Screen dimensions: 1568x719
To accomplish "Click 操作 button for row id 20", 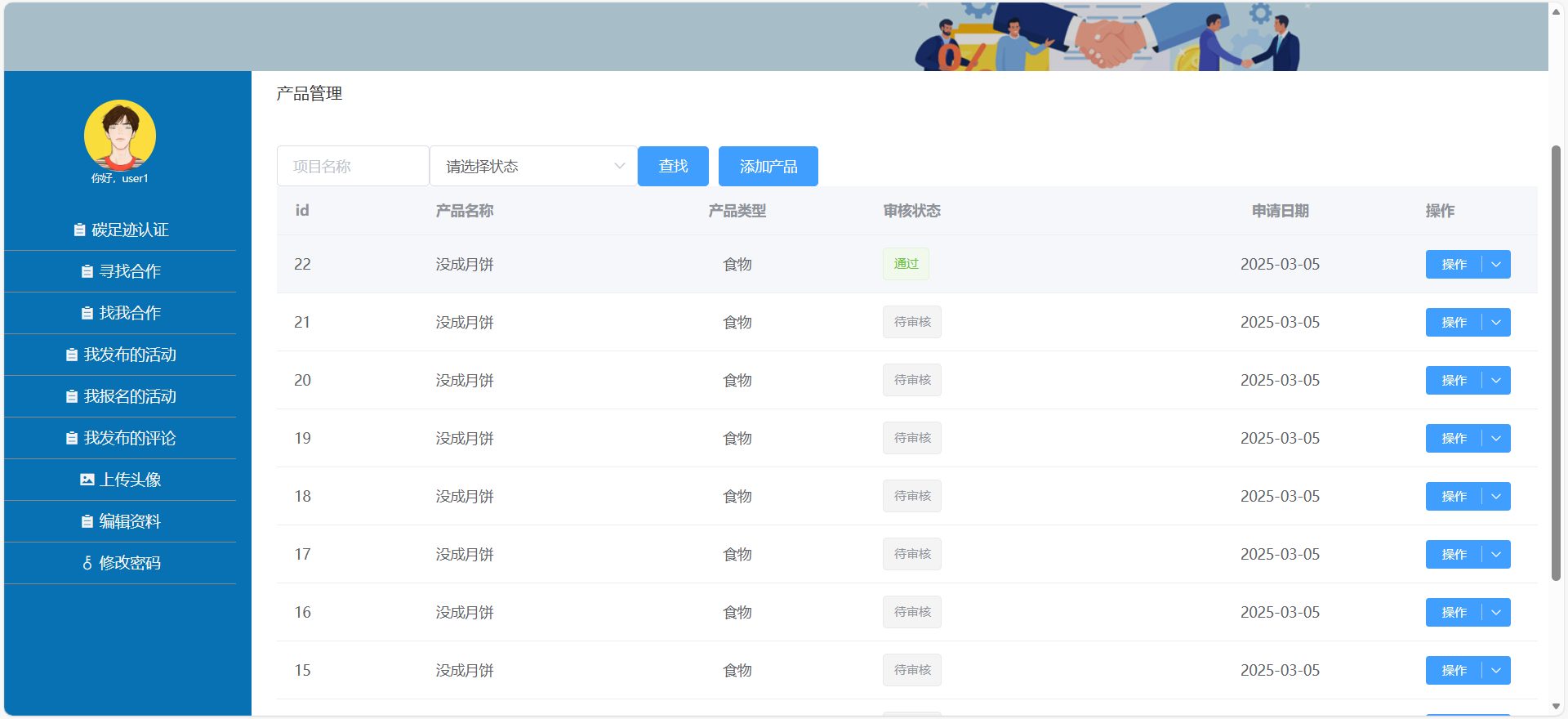I will (x=1454, y=381).
